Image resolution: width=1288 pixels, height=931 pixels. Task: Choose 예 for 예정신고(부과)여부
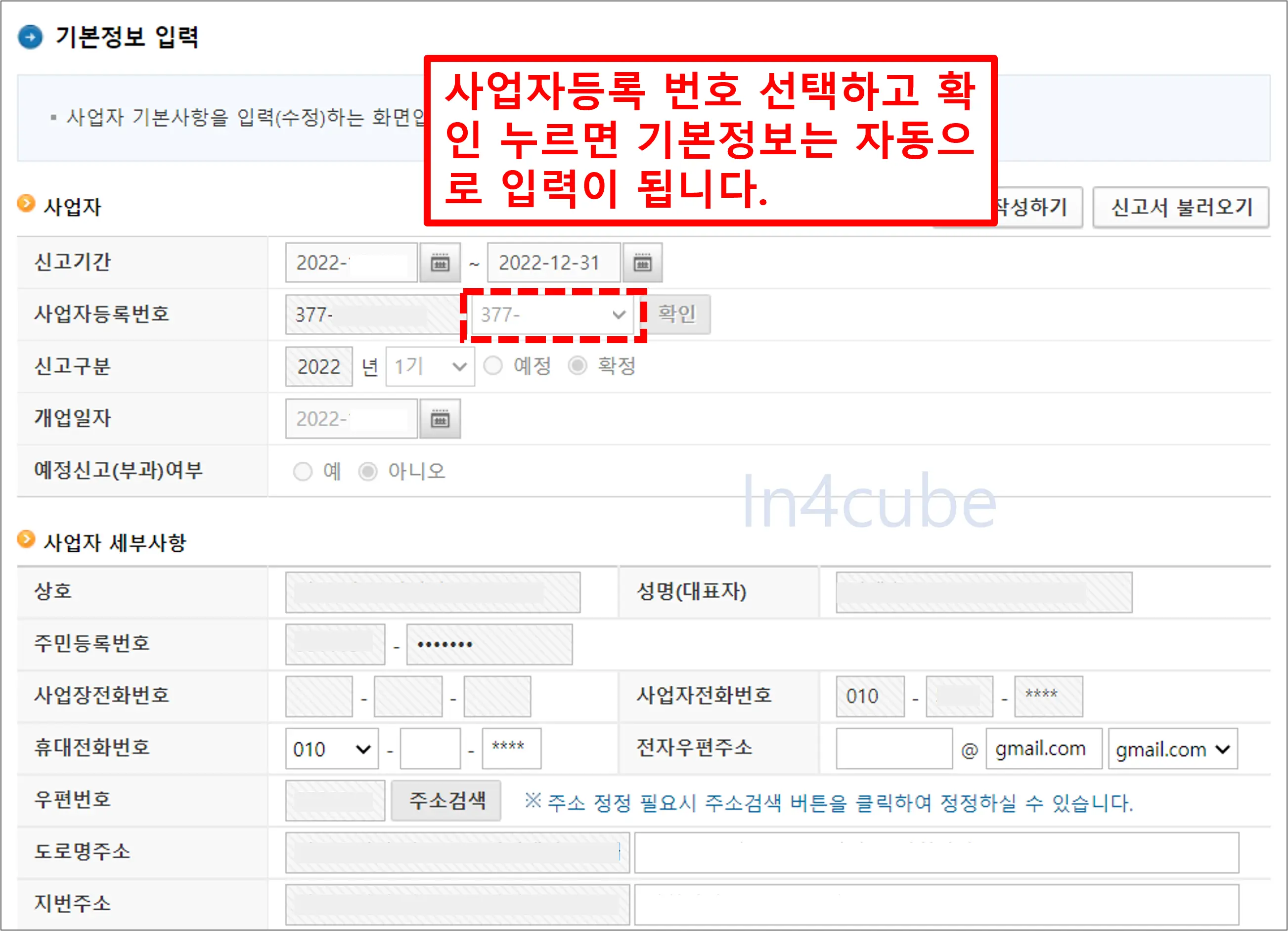click(303, 472)
